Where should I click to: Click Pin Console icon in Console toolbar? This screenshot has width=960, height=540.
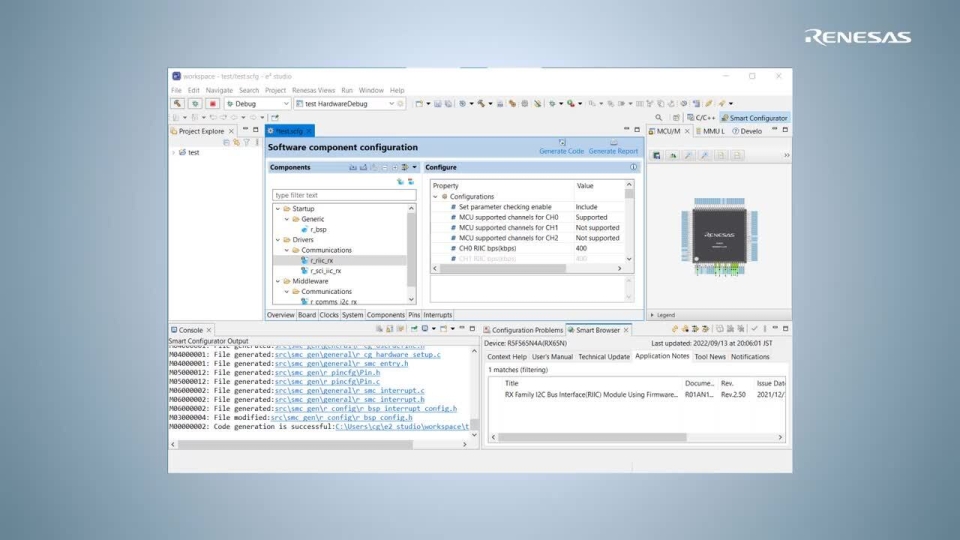click(x=414, y=329)
